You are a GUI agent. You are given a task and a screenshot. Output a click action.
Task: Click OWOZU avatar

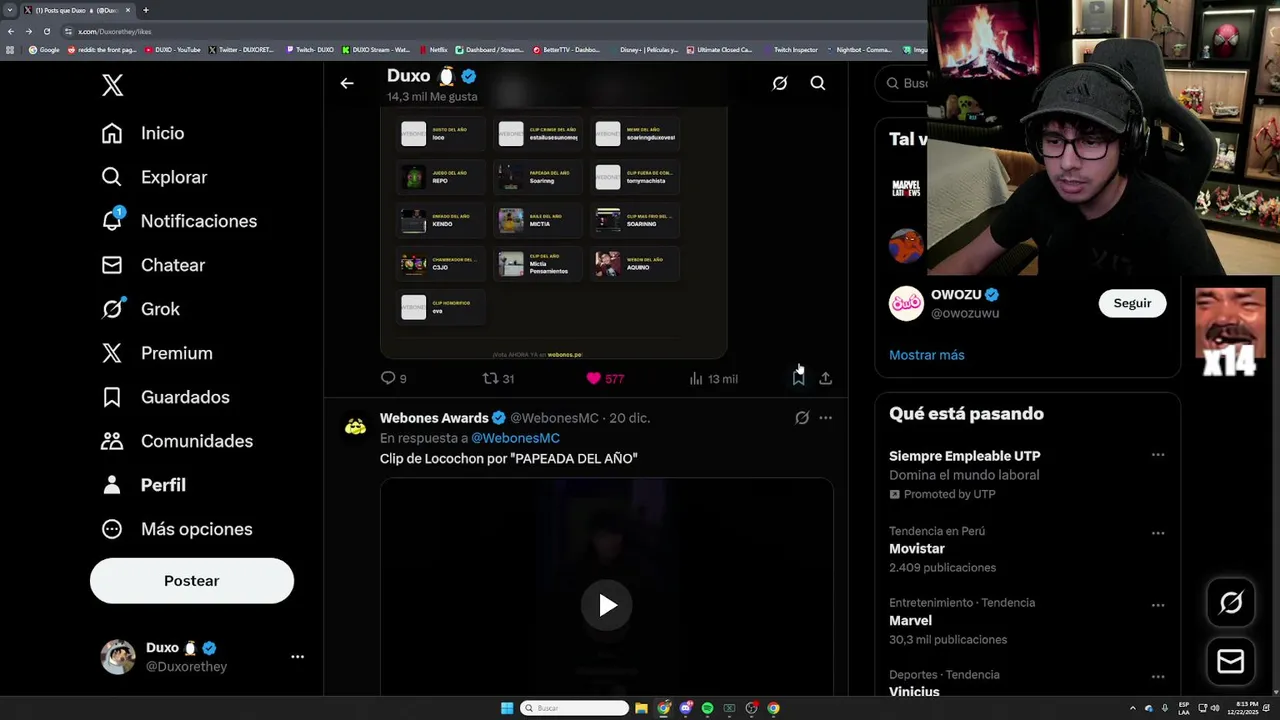906,304
